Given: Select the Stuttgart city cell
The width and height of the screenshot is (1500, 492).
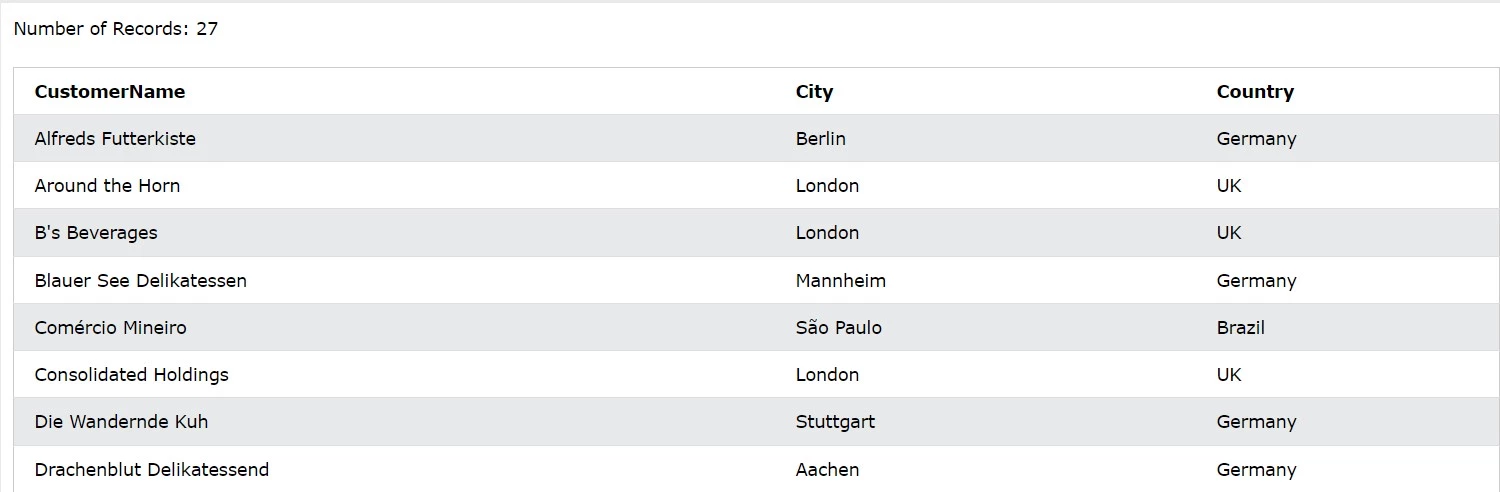Looking at the screenshot, I should pos(835,422).
